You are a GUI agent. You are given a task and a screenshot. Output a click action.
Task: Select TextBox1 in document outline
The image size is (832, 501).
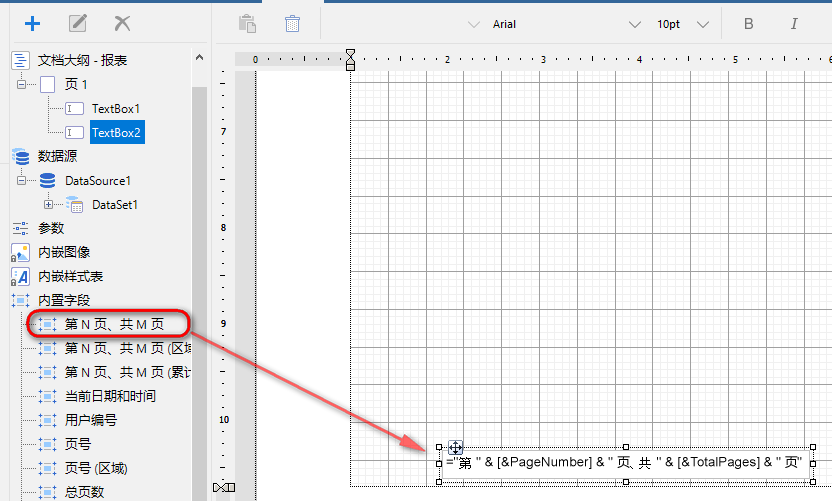116,108
